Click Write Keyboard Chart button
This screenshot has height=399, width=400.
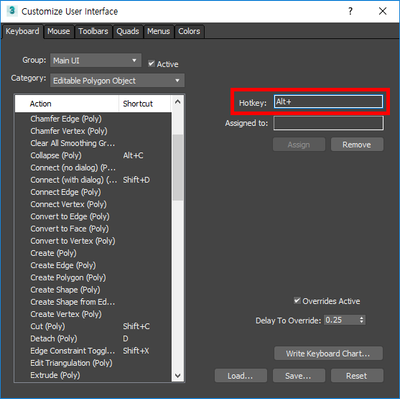328,354
